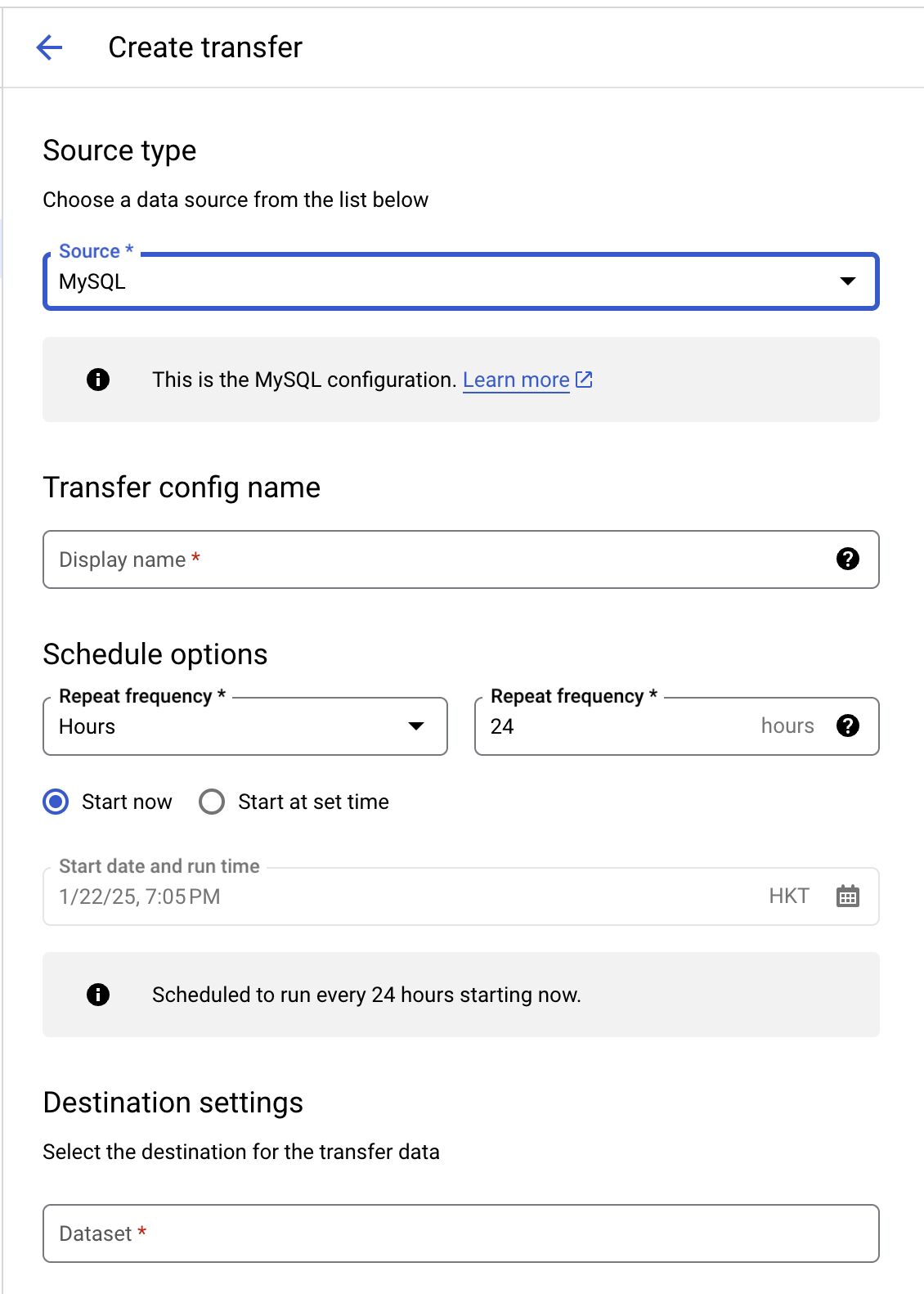This screenshot has height=1294, width=924.
Task: Open the calendar date picker icon
Action: [848, 896]
